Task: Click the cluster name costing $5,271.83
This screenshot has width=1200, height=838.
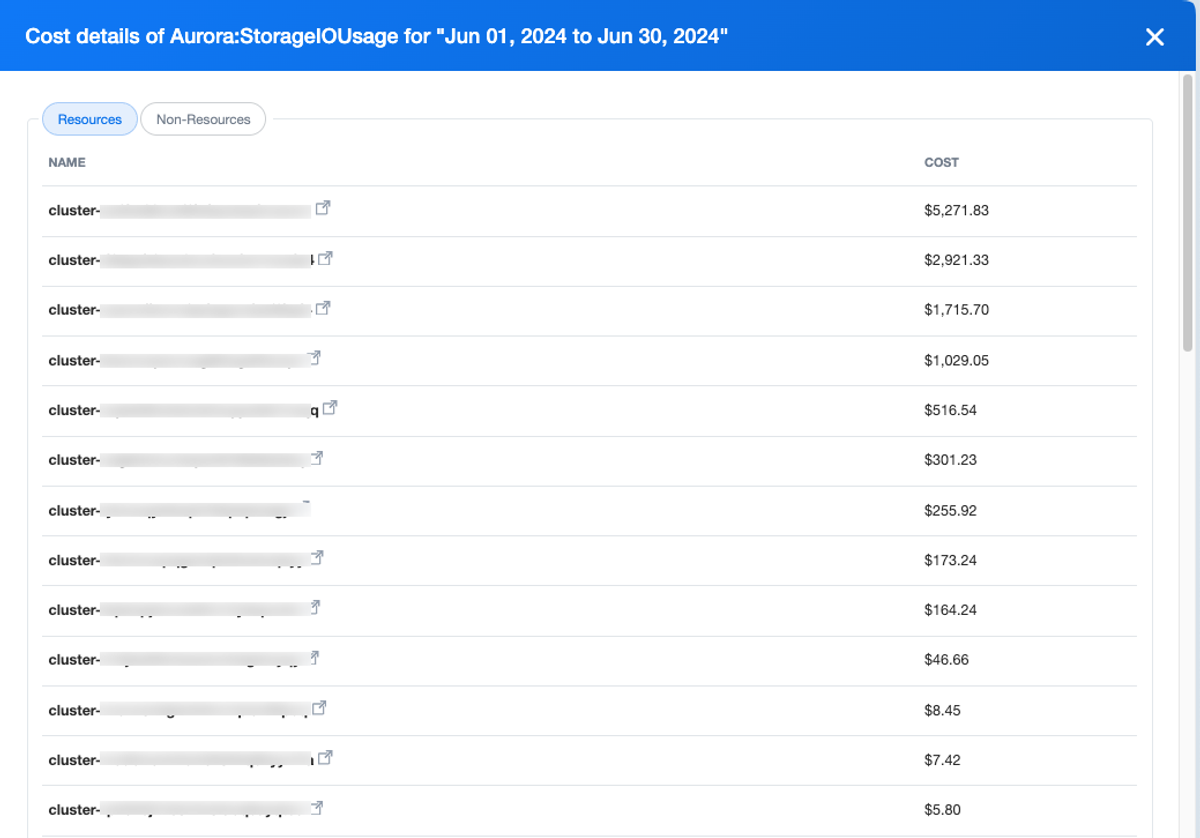Action: pyautogui.click(x=180, y=210)
